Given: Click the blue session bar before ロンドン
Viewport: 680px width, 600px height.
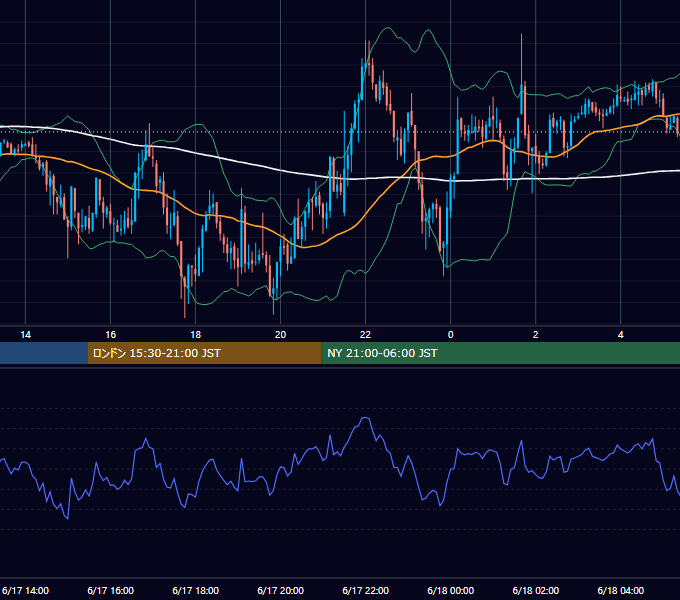Looking at the screenshot, I should [x=43, y=353].
